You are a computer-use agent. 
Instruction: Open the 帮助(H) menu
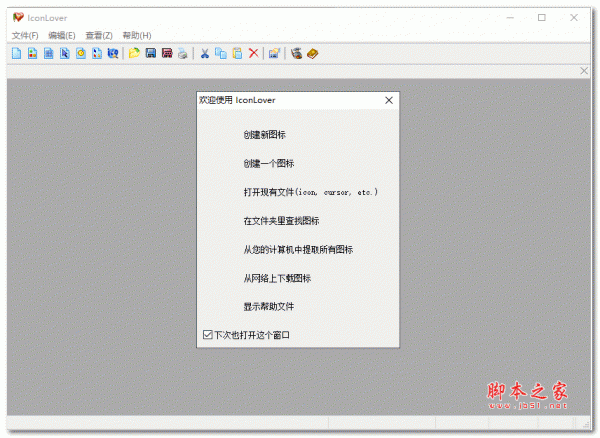(137, 36)
